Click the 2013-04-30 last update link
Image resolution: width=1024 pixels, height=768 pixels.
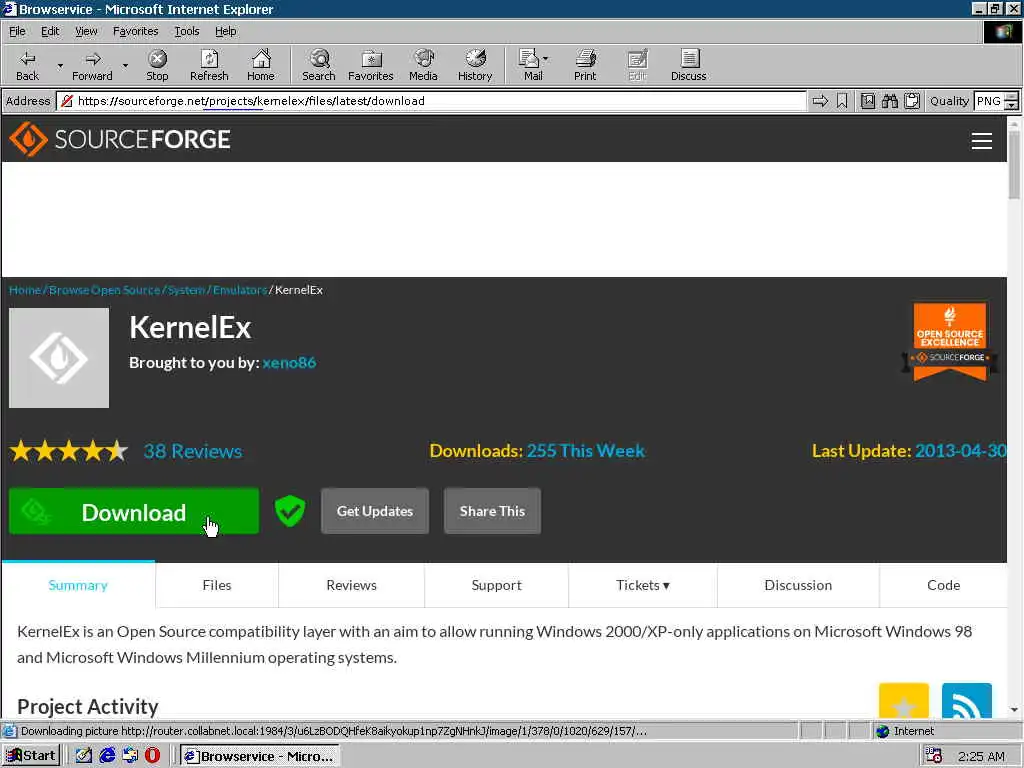pos(961,451)
